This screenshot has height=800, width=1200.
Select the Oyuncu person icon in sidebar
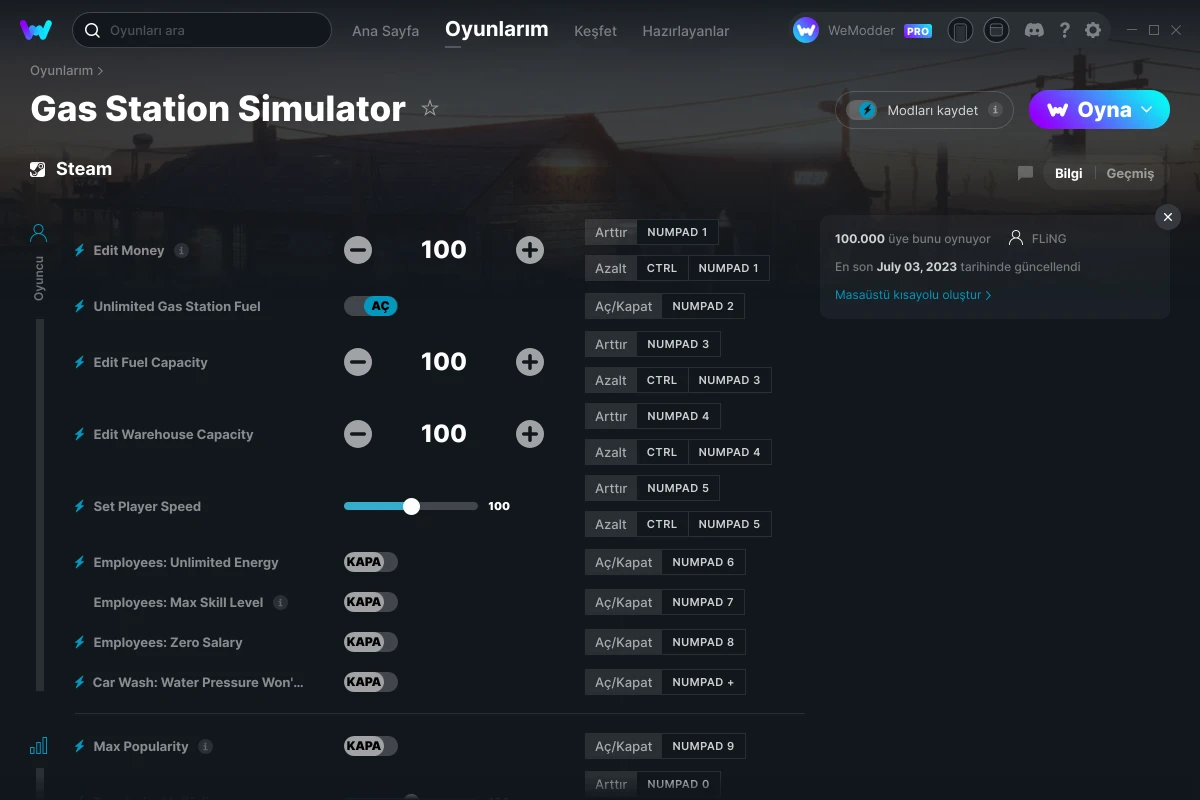coord(38,233)
